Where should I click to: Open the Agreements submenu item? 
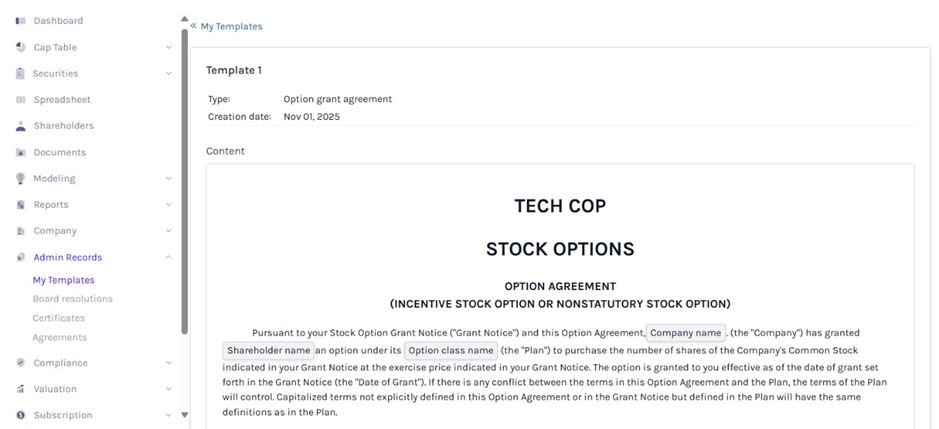coord(60,337)
